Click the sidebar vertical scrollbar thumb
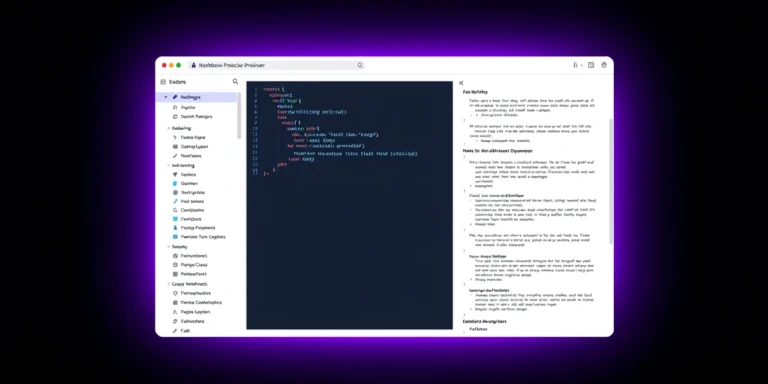Screen dimensions: 768x384 [239, 116]
